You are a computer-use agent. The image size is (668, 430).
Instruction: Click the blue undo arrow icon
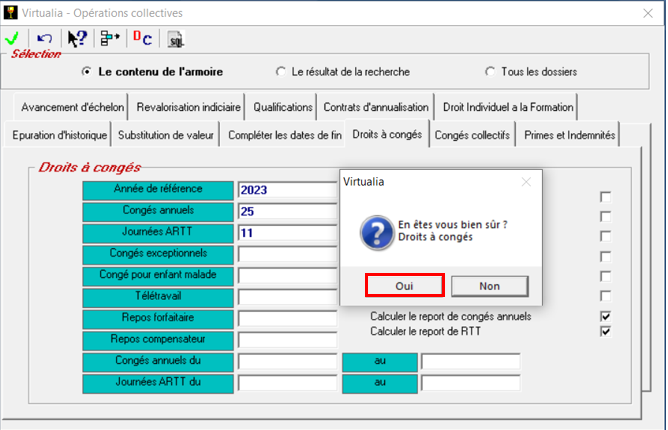tap(45, 39)
